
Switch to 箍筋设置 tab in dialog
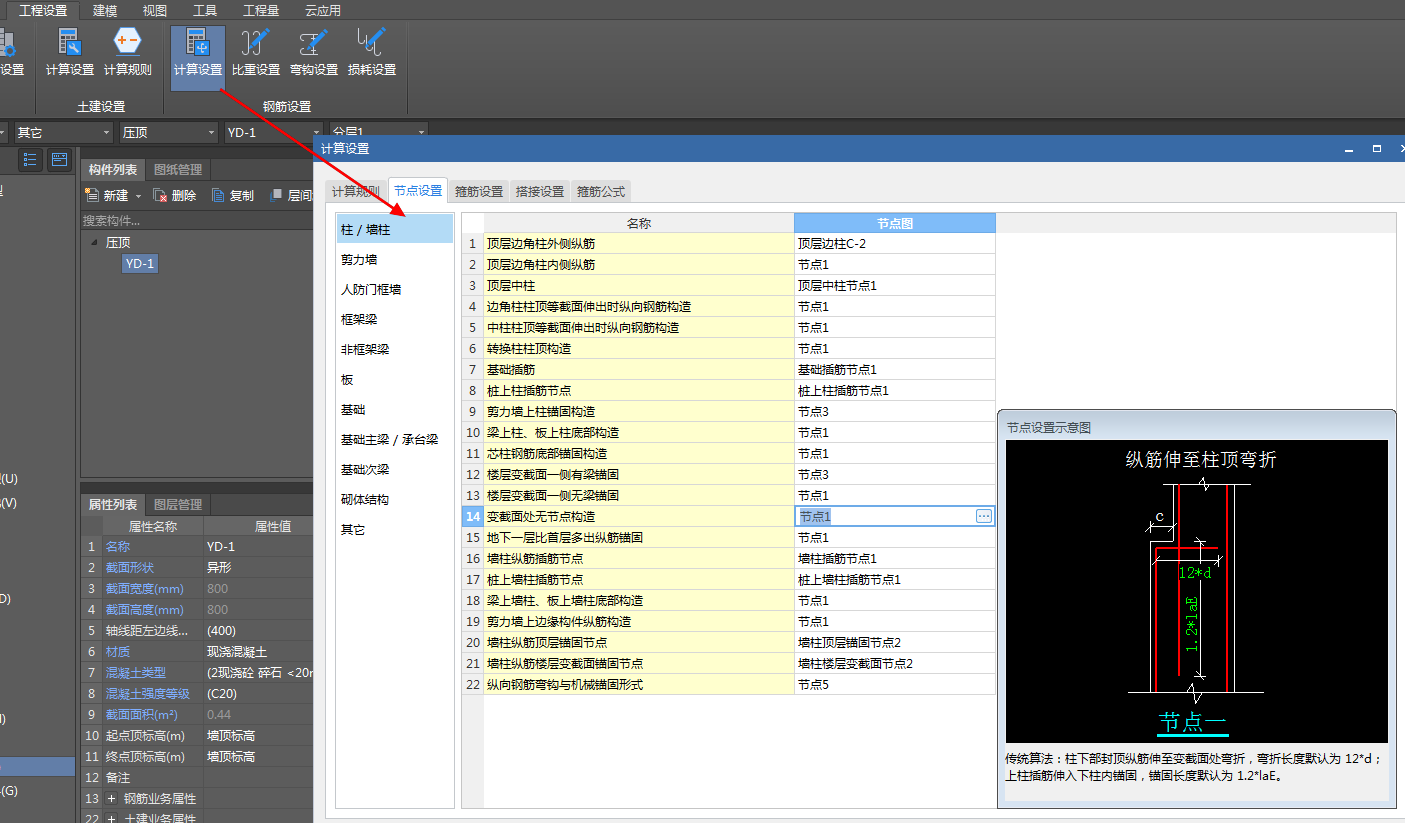coord(479,191)
